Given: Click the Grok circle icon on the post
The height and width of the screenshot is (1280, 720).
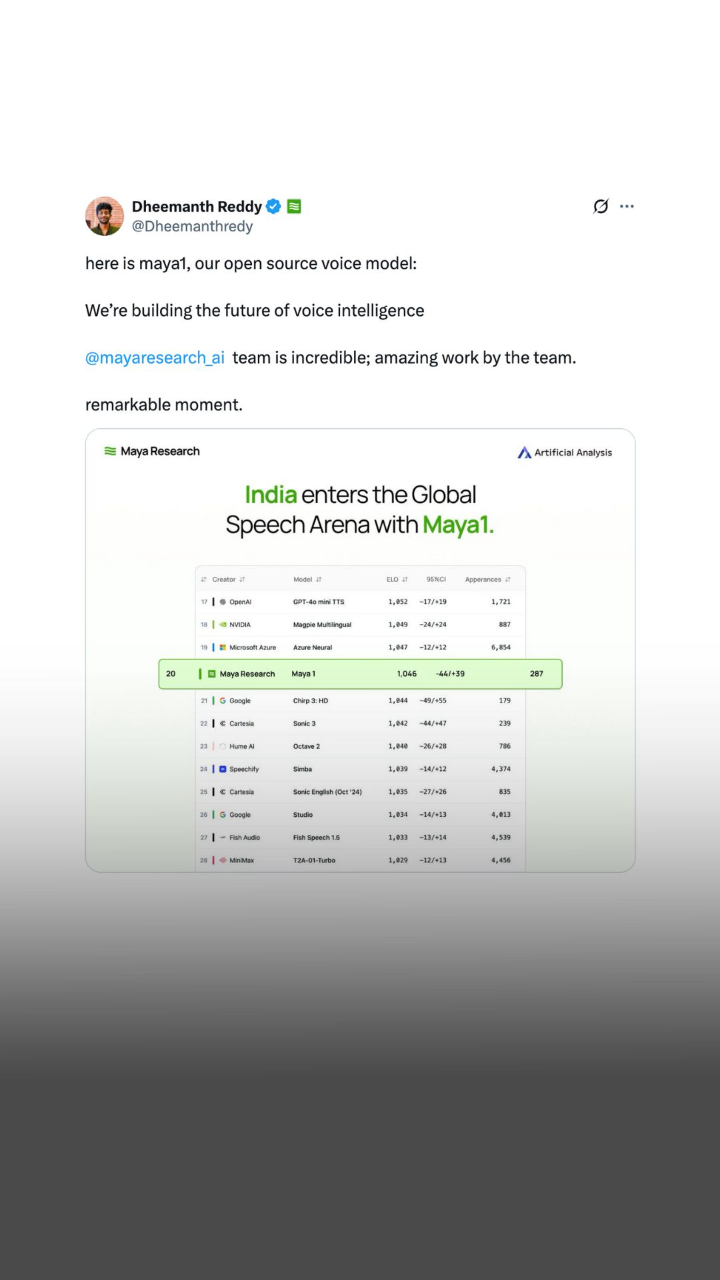Looking at the screenshot, I should tap(600, 206).
